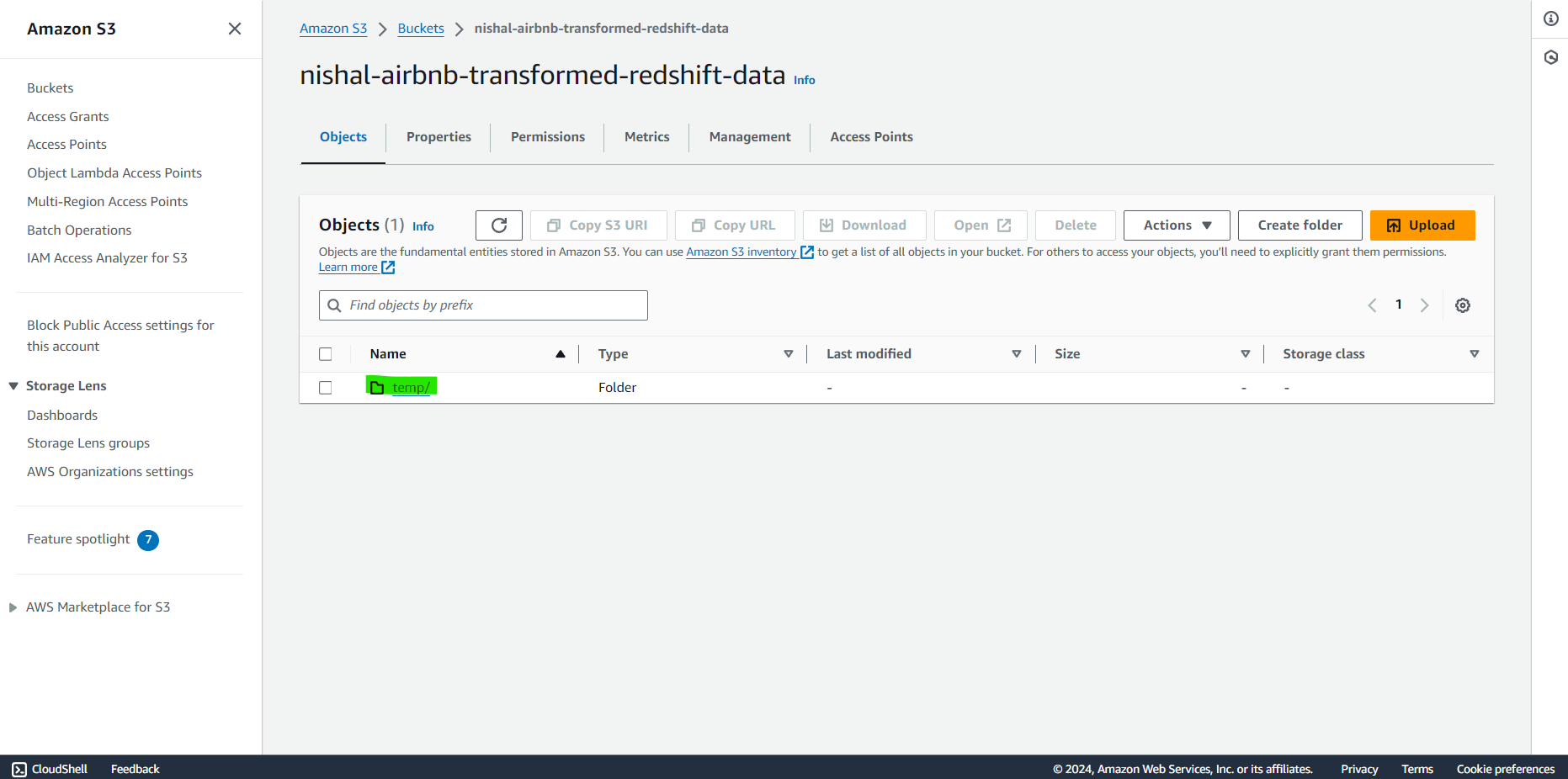The height and width of the screenshot is (779, 1568).
Task: Click Privacy link in the footer
Action: coord(1359,769)
